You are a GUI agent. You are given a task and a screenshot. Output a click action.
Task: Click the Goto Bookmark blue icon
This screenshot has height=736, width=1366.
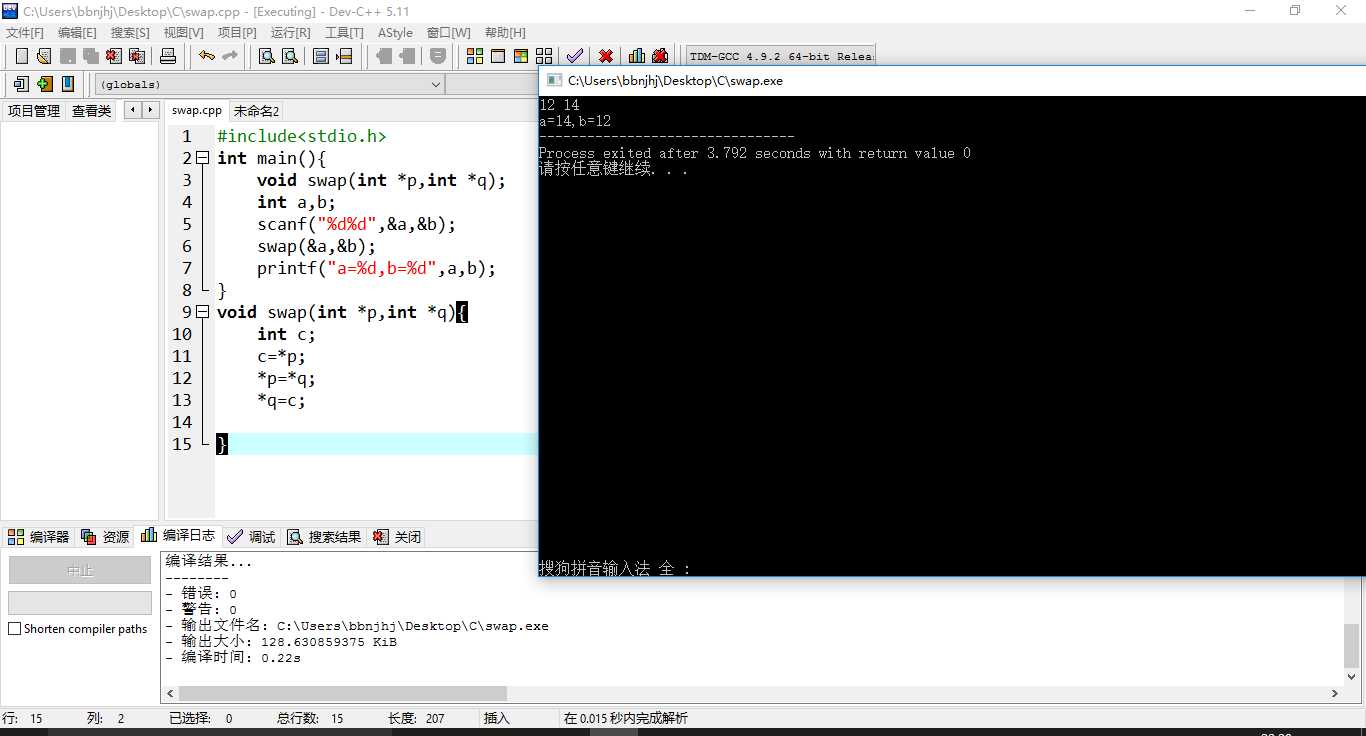coord(67,84)
